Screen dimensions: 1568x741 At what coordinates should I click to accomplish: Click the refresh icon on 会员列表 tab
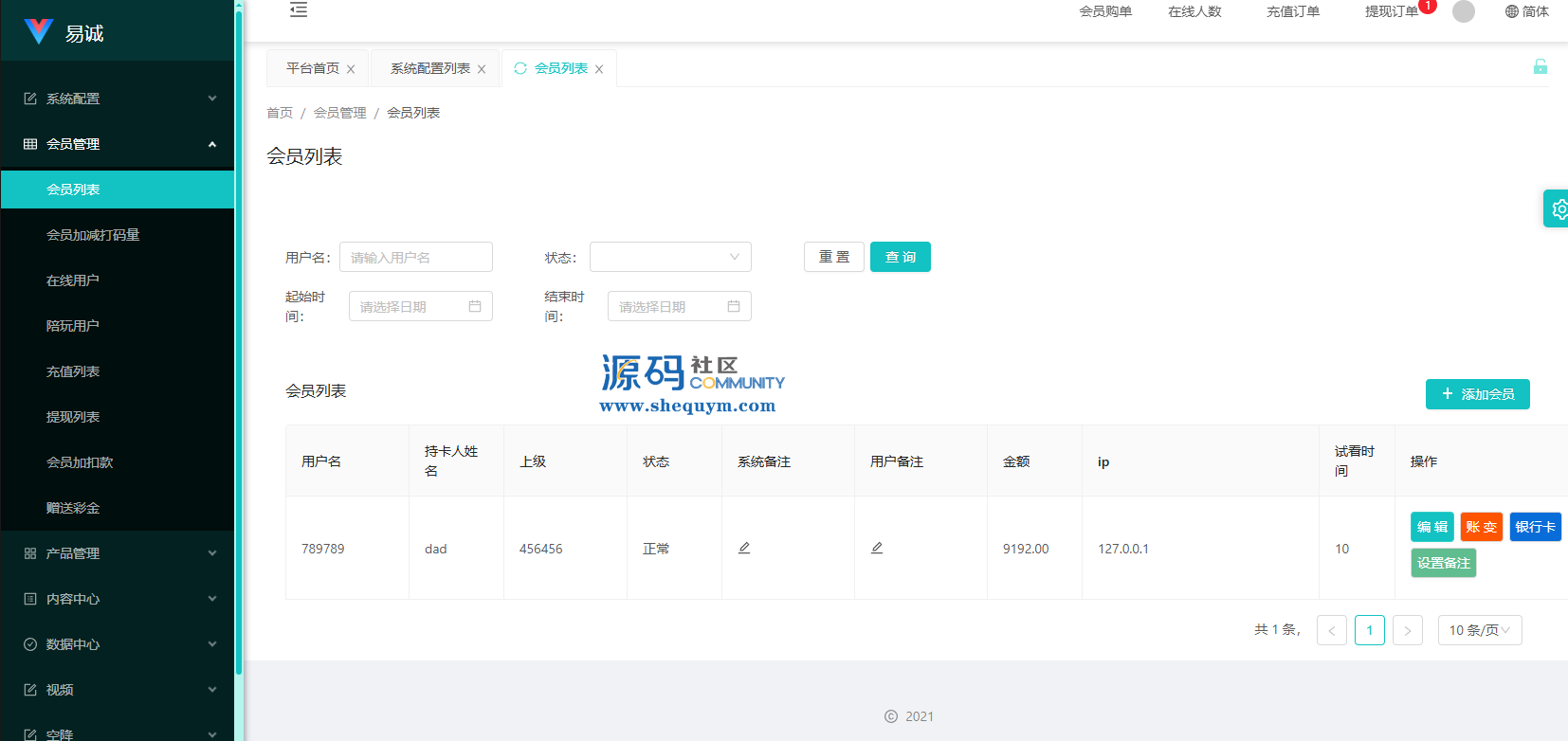[520, 68]
